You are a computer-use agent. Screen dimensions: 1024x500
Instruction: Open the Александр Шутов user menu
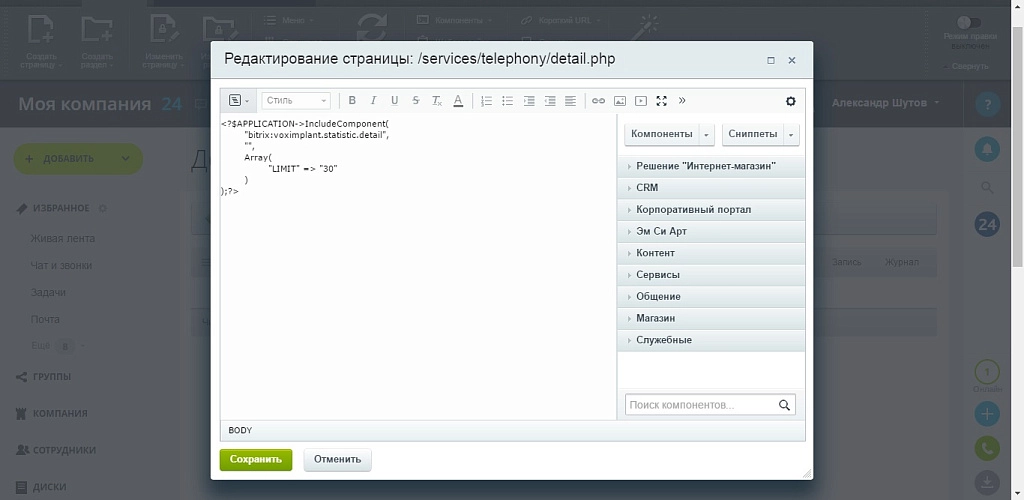[886, 103]
